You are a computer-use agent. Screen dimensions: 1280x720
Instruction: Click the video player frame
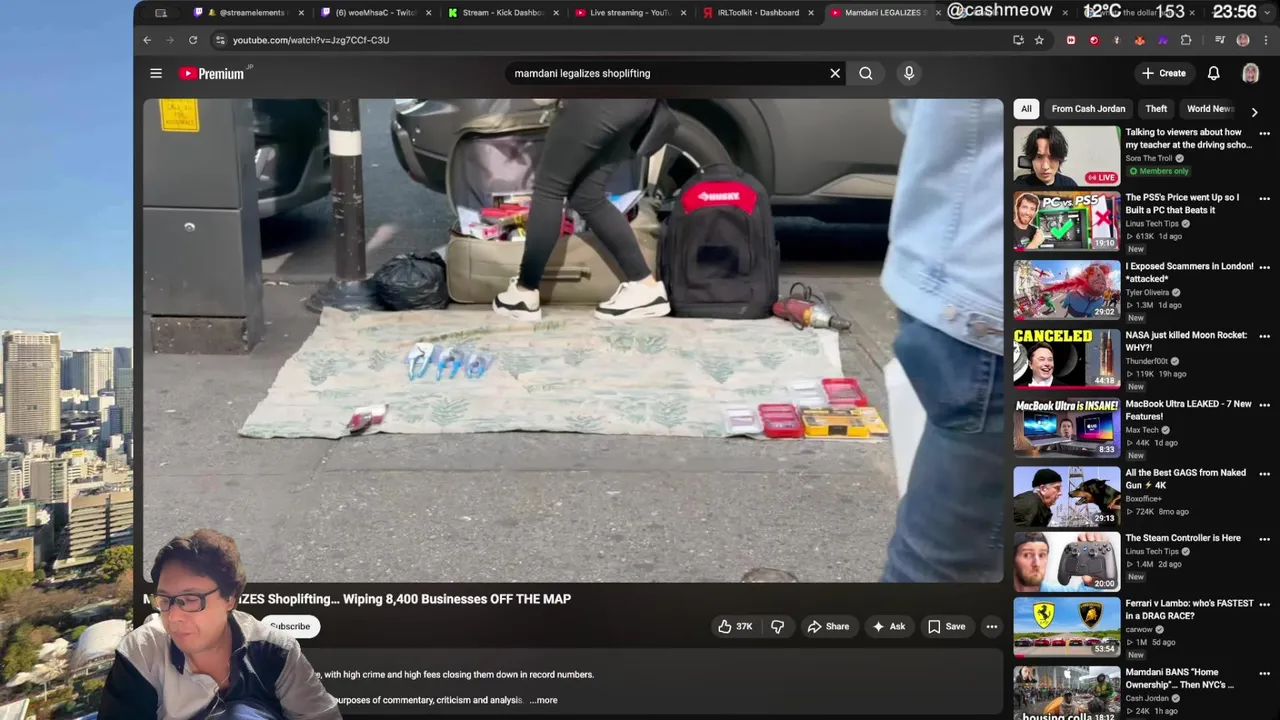[573, 340]
